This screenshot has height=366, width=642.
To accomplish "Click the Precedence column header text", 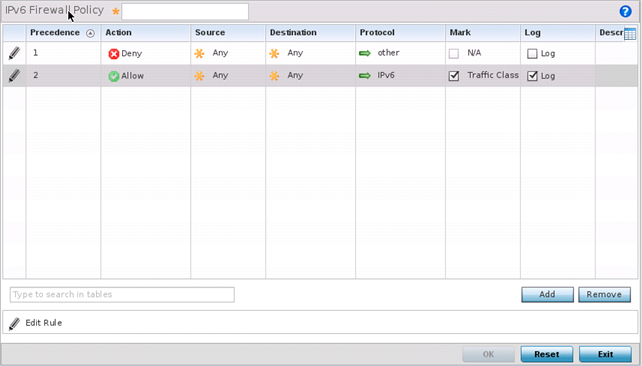I will 55,33.
